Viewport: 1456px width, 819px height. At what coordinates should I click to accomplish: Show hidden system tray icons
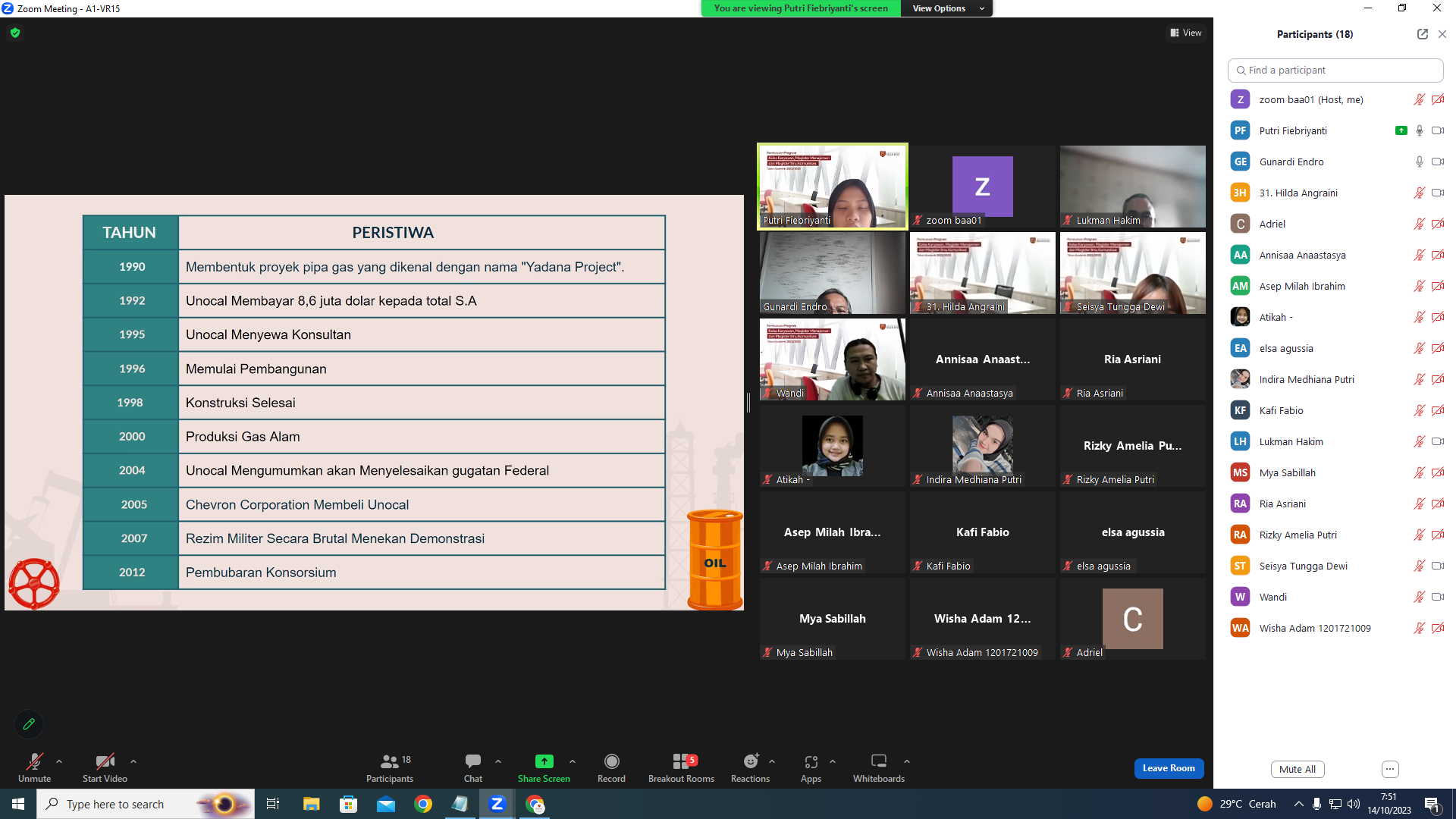click(1299, 804)
